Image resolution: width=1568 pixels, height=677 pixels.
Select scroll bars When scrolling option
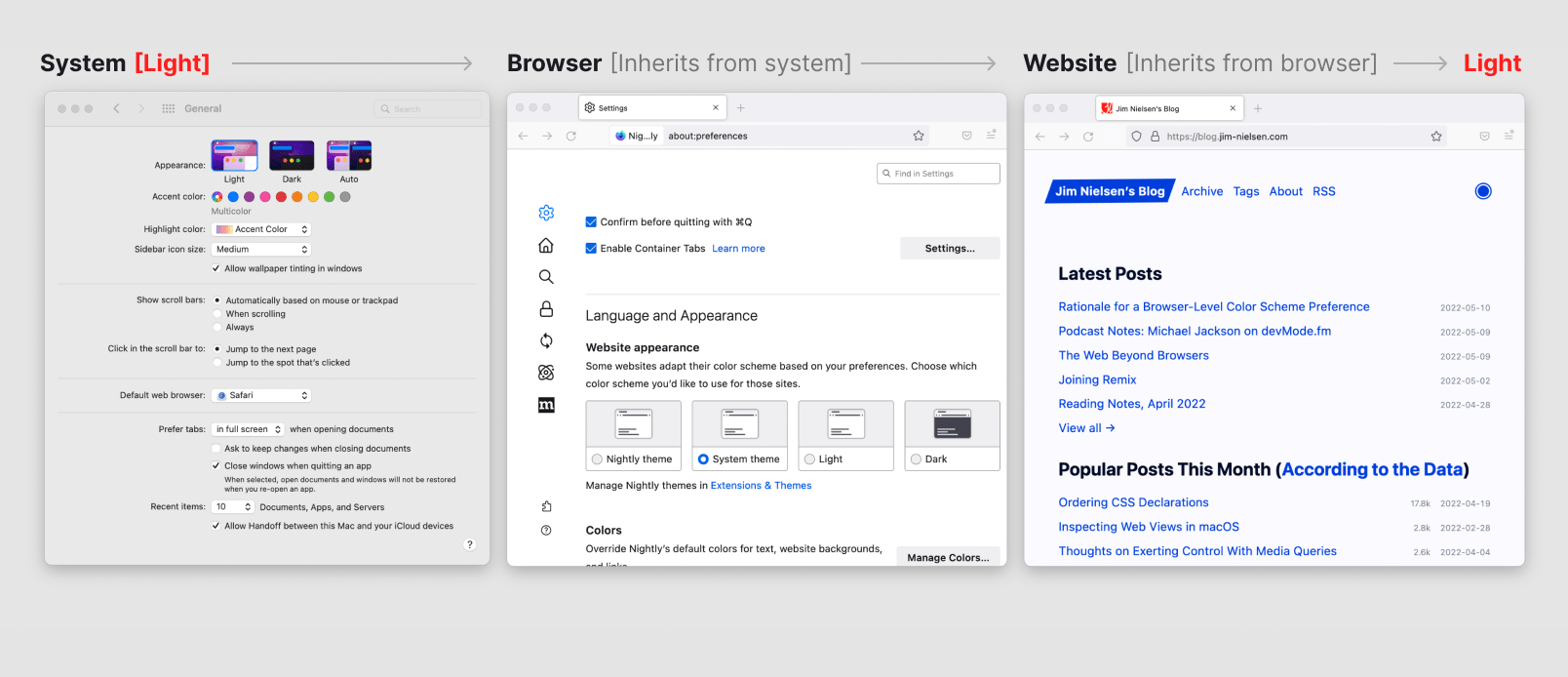click(217, 314)
